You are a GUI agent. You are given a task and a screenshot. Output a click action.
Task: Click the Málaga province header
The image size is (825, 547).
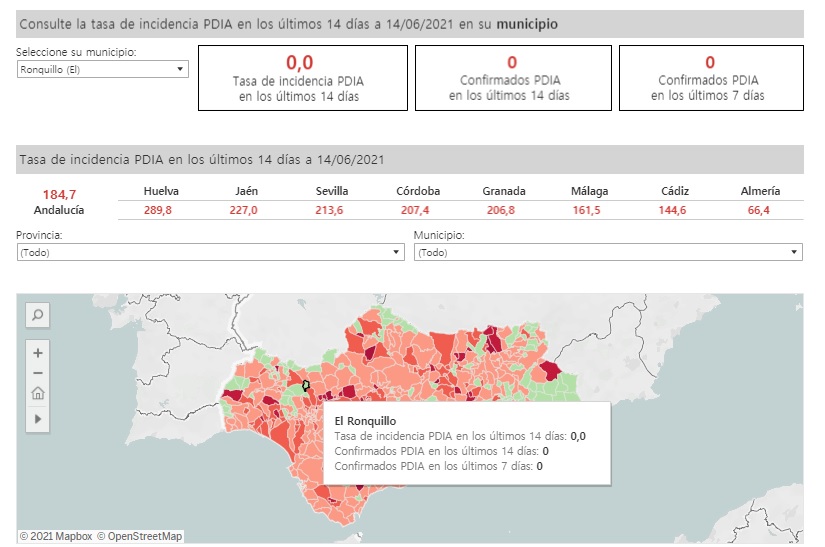coord(589,191)
